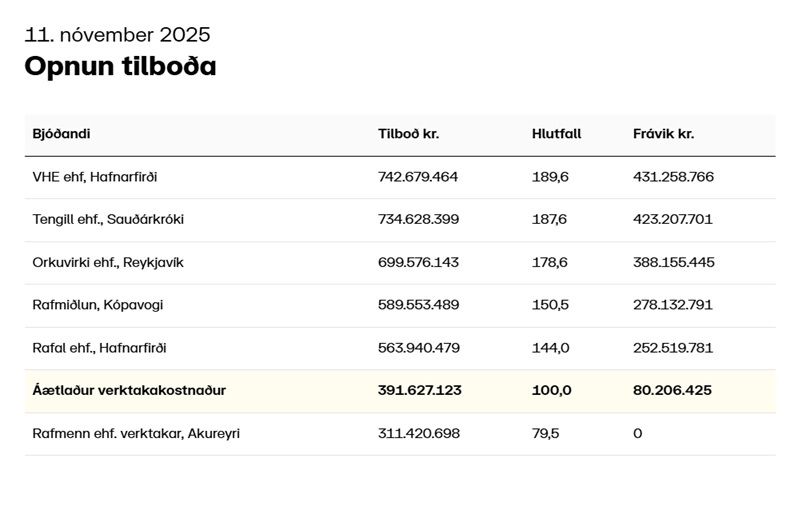Screen dimensions: 790x506
Task: Select the "Rafal ehf., Hafnarfirði" bidder cell
Action: tap(99, 348)
